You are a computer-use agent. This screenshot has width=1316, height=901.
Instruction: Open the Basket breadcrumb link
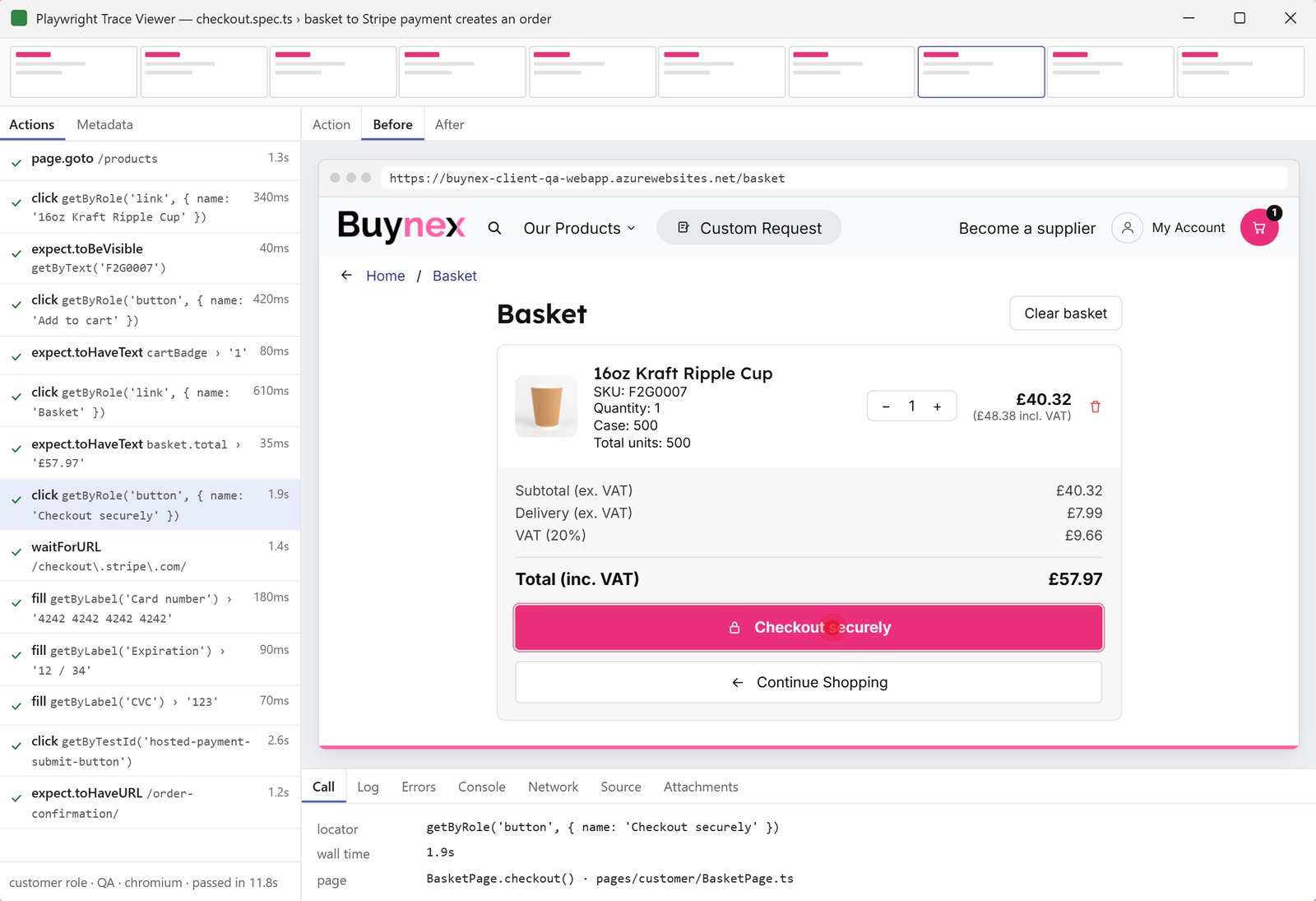454,276
